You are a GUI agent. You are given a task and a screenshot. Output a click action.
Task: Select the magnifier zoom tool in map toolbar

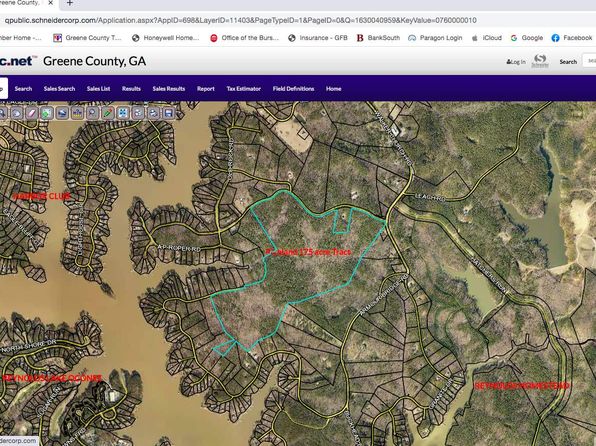[x=2, y=113]
